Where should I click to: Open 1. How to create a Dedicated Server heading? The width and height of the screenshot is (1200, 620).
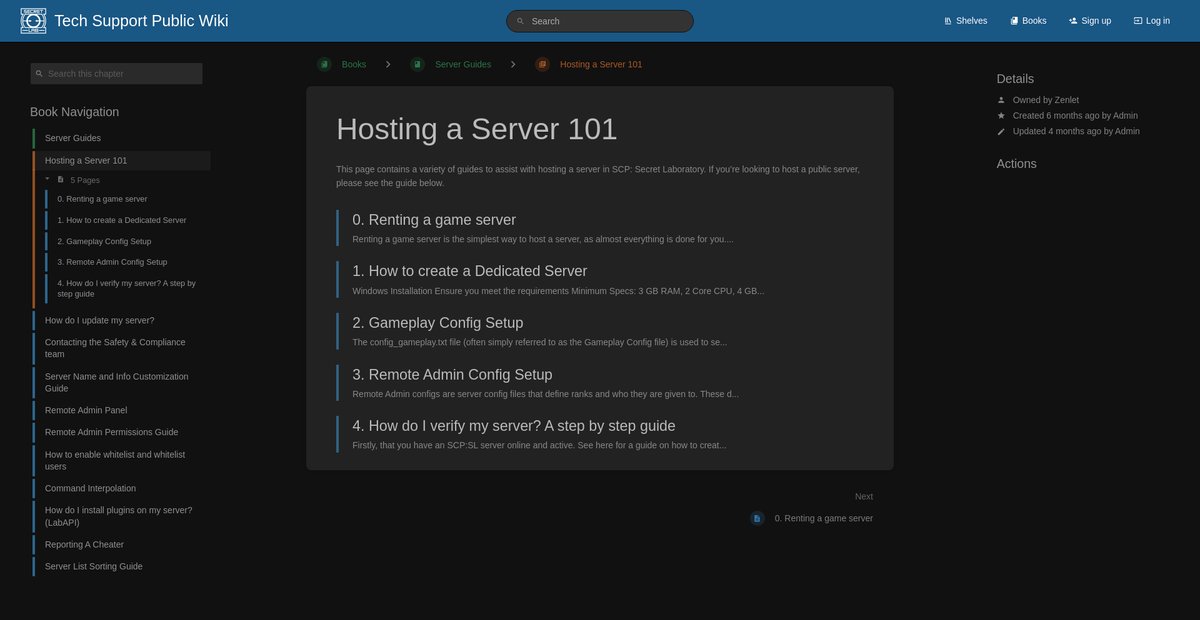coord(470,271)
